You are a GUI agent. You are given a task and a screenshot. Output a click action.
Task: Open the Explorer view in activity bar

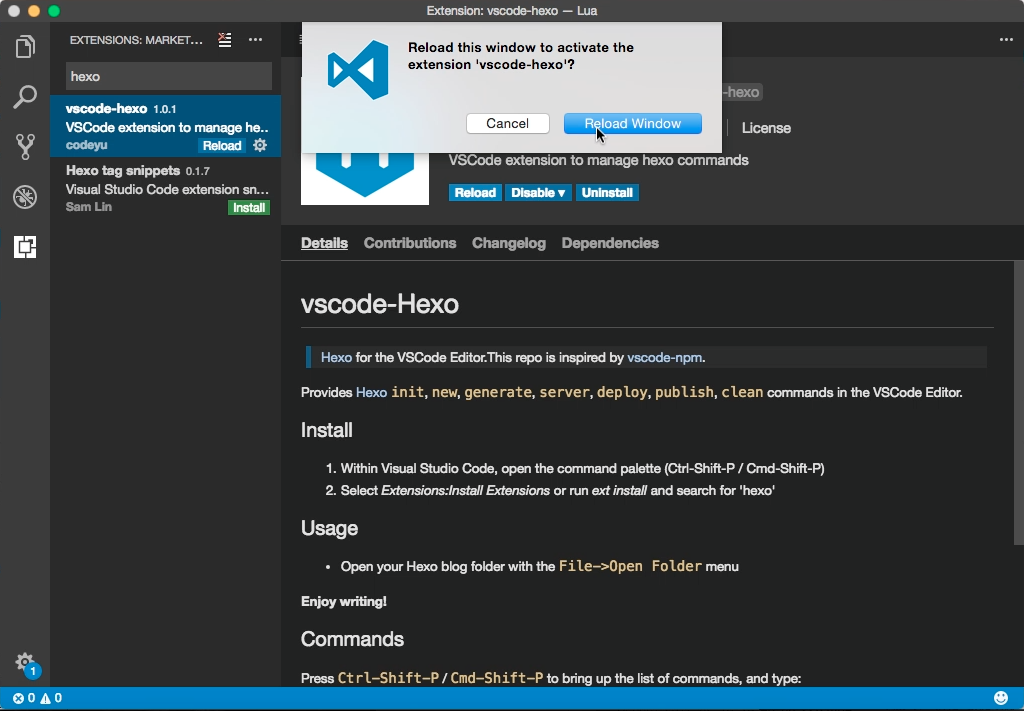tap(25, 47)
